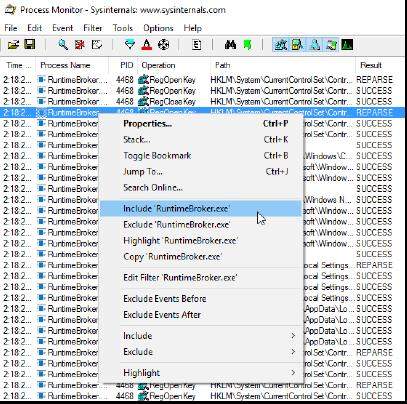Open the Help menu

[193, 28]
